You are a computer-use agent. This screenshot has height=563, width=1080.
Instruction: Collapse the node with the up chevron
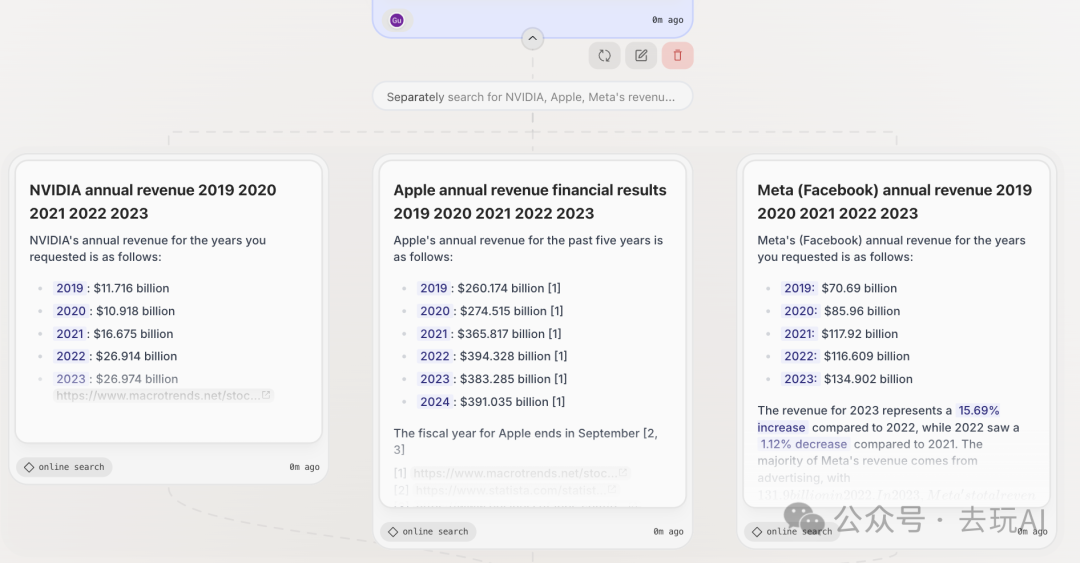(533, 39)
